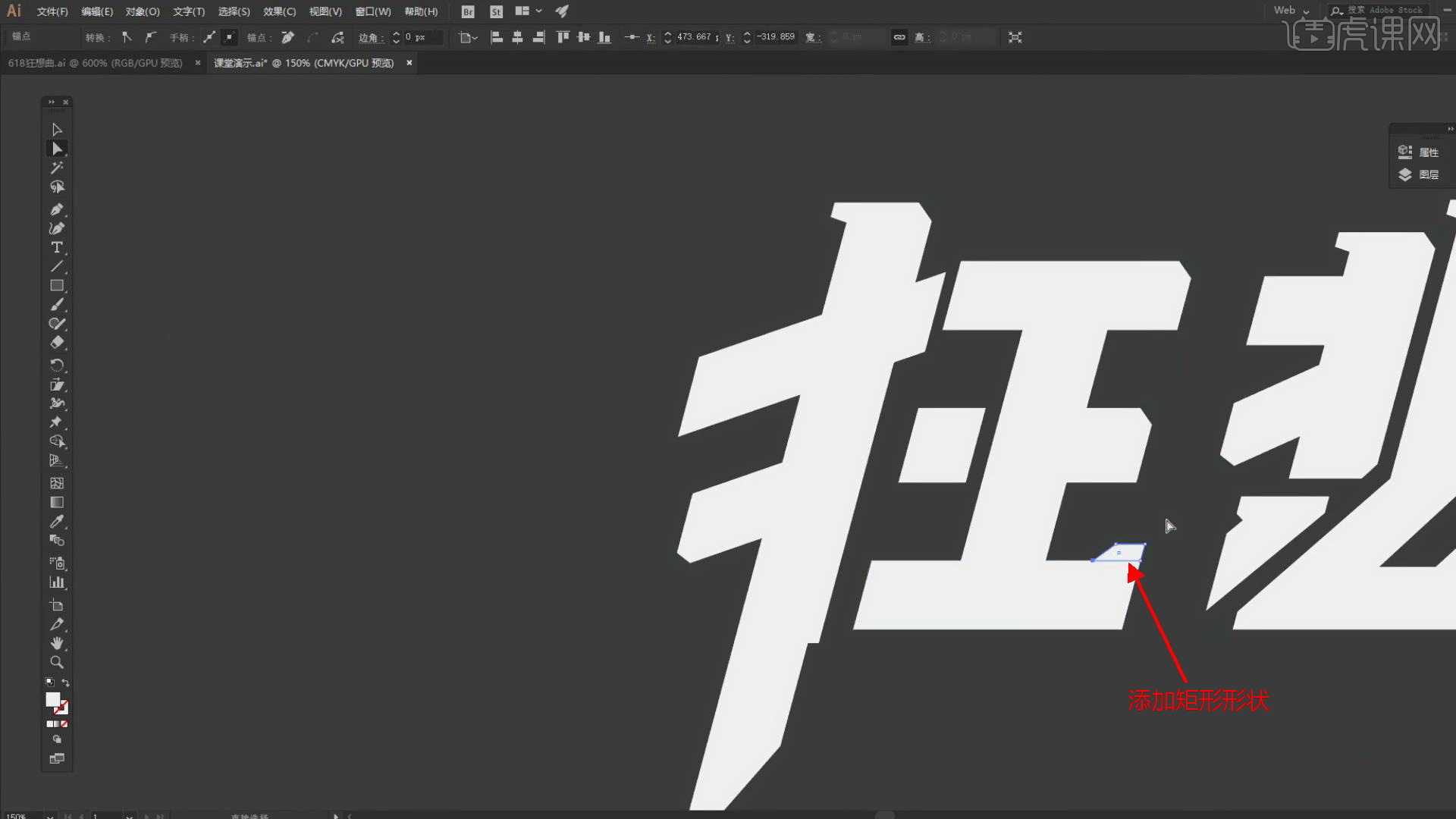Open the 效果(C) menu
This screenshot has height=819, width=1456.
[279, 11]
